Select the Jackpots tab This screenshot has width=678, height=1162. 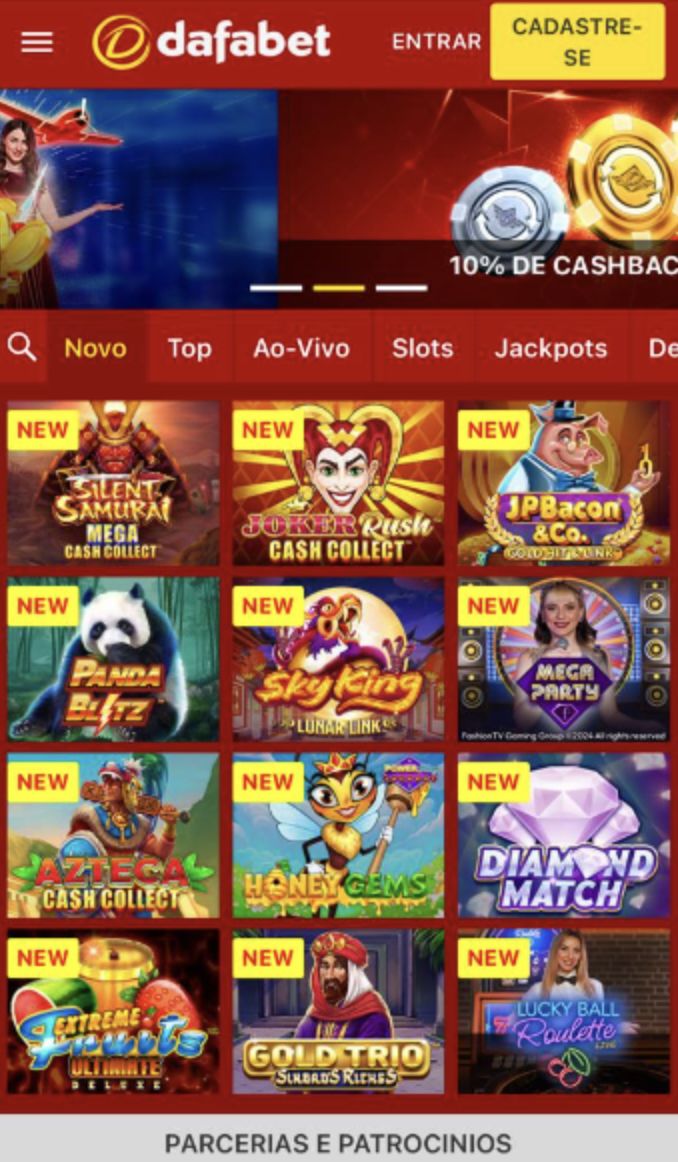pyautogui.click(x=551, y=348)
